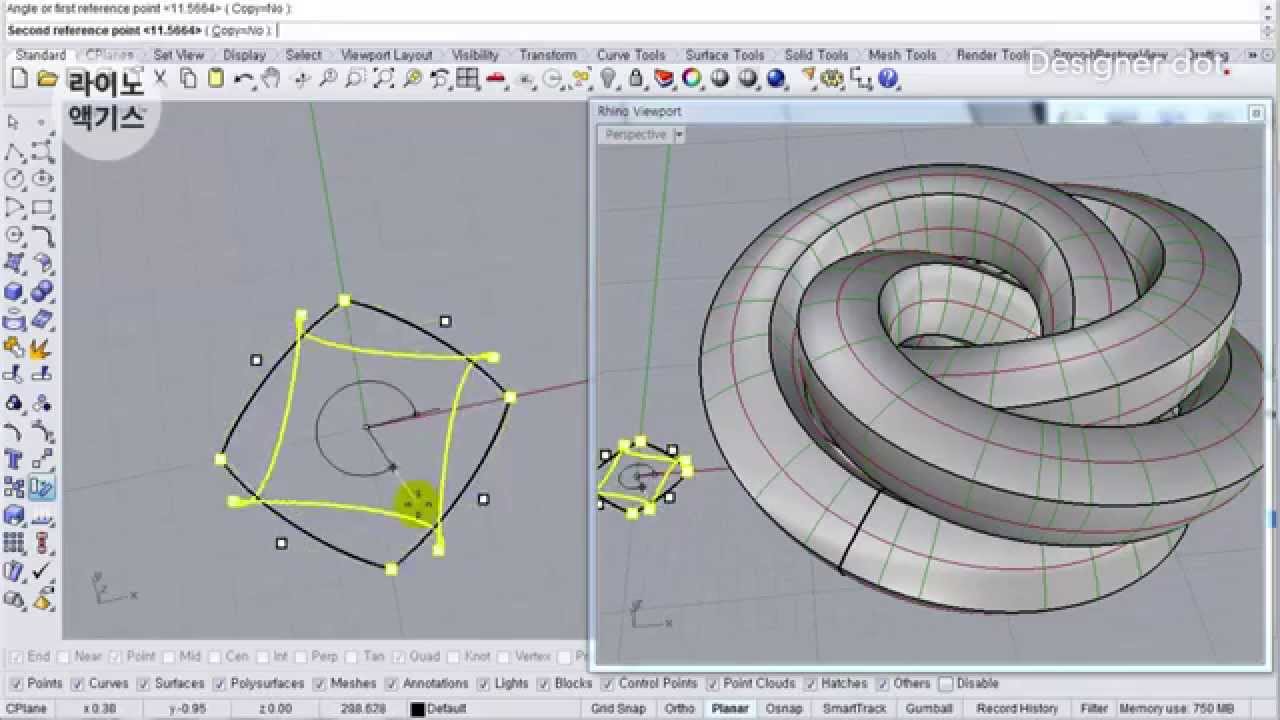The image size is (1280, 720).
Task: Toggle Planar in status bar
Action: point(730,709)
